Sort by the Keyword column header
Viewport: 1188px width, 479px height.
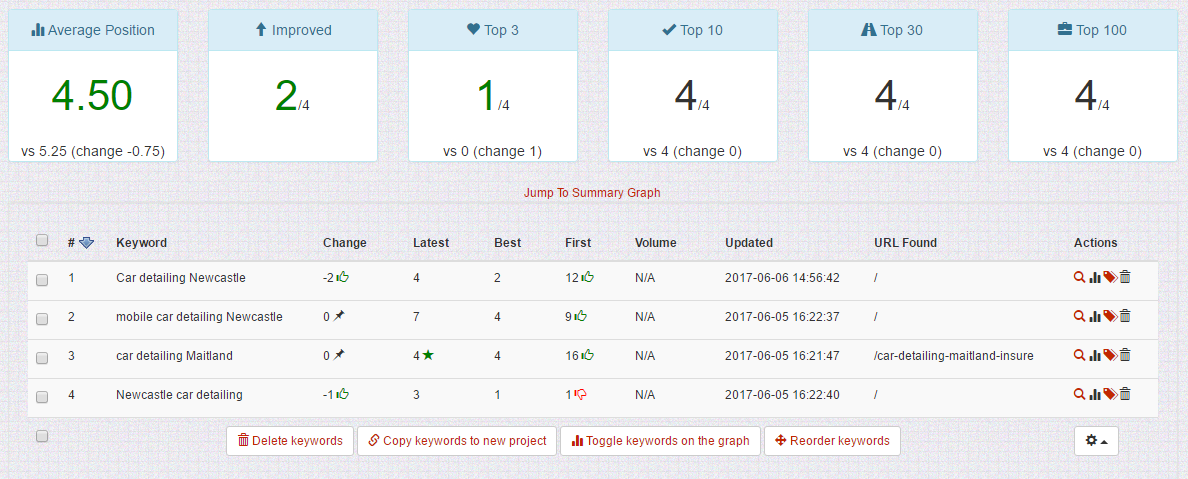coord(142,243)
